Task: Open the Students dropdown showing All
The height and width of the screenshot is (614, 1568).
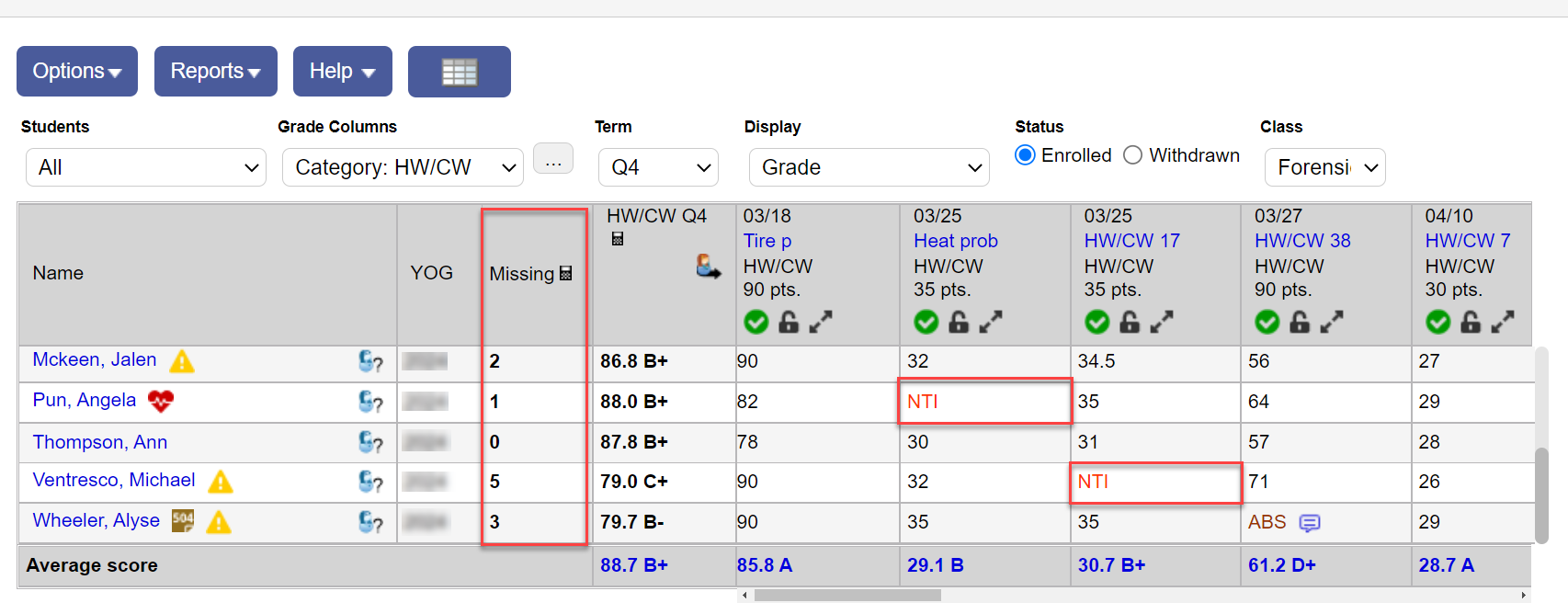Action: (146, 167)
